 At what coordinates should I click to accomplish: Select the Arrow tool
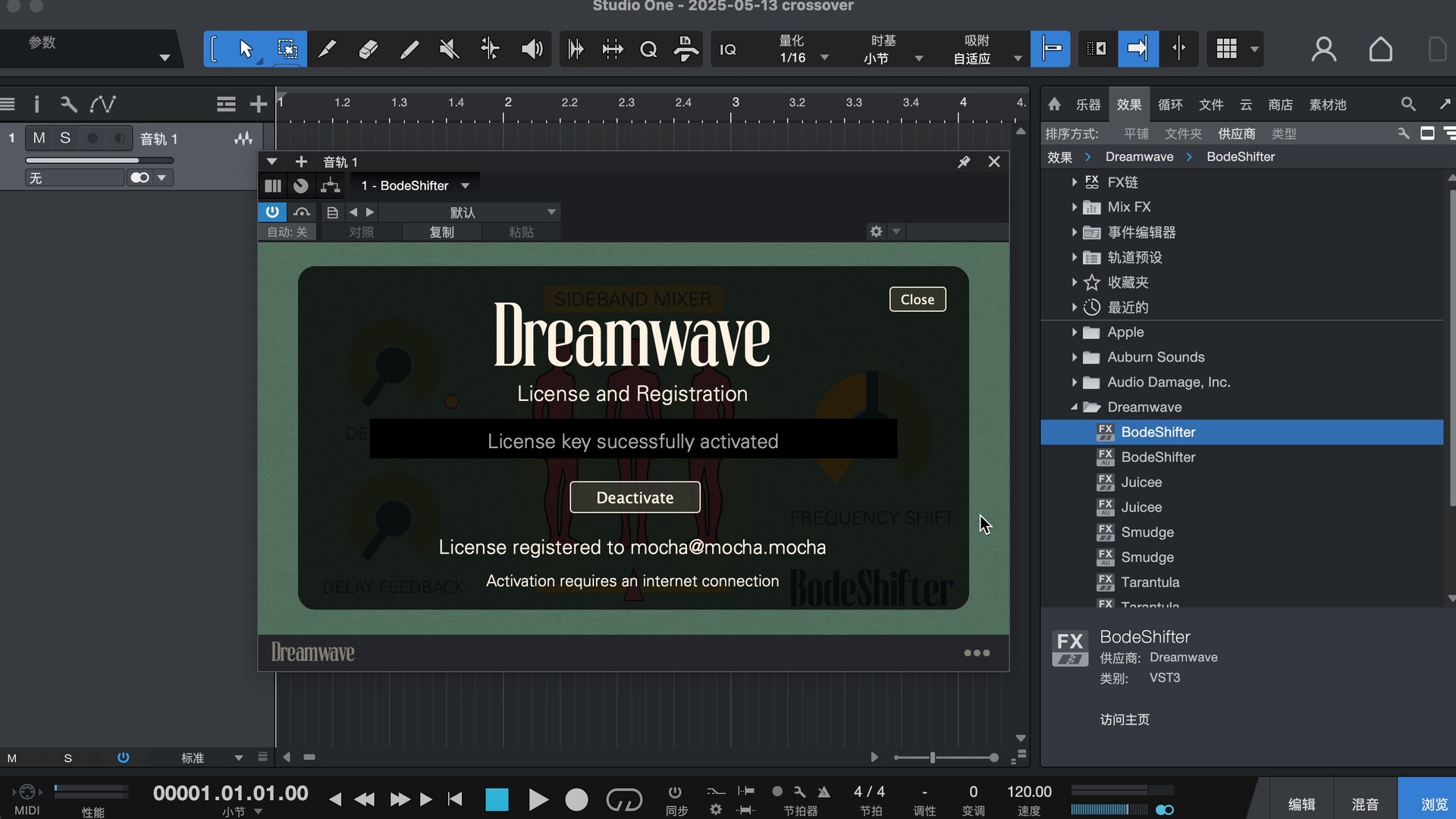tap(246, 49)
